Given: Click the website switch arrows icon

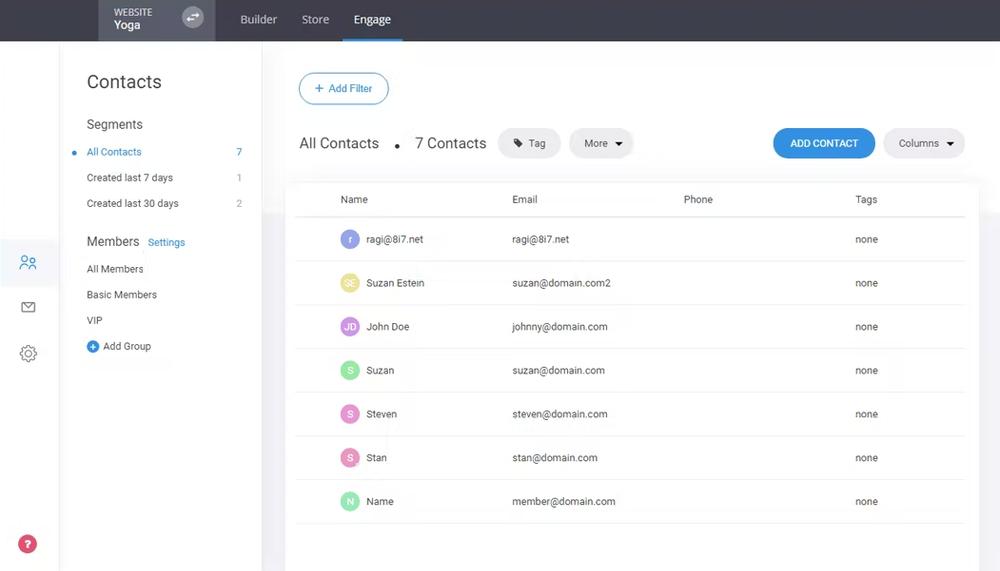Looking at the screenshot, I should 193,17.
